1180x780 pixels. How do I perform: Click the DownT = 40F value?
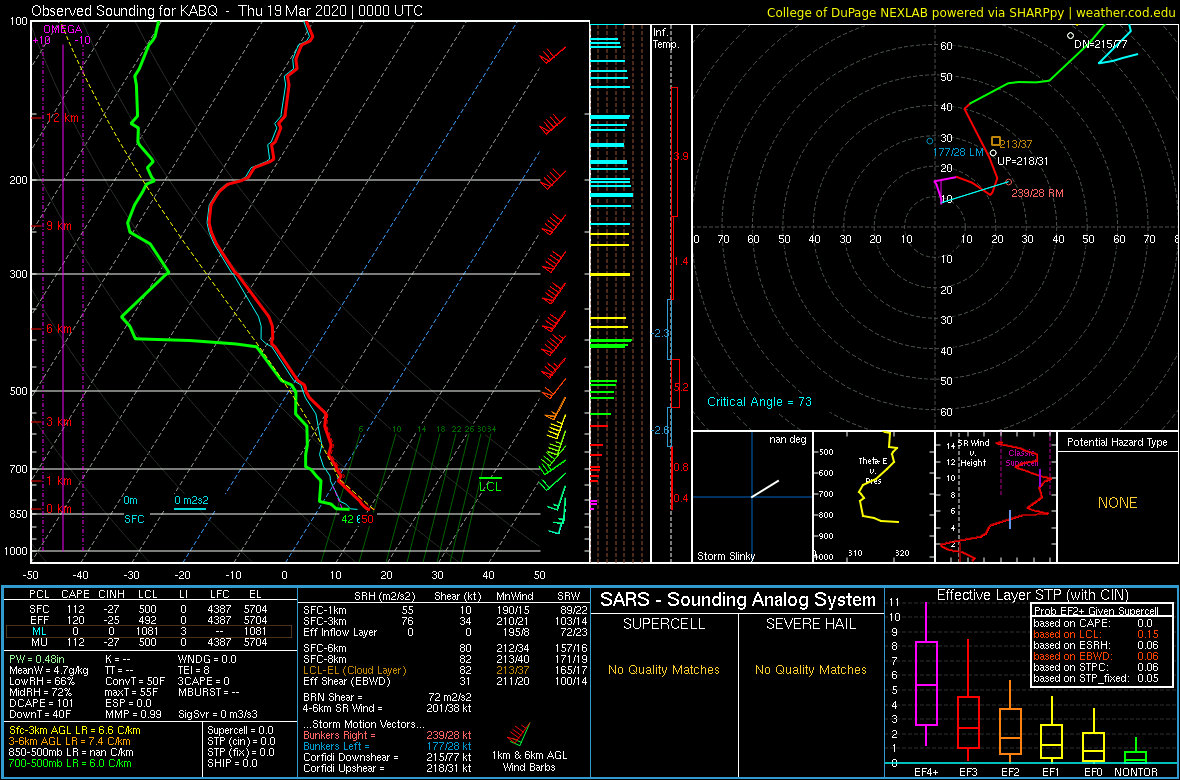(41, 714)
